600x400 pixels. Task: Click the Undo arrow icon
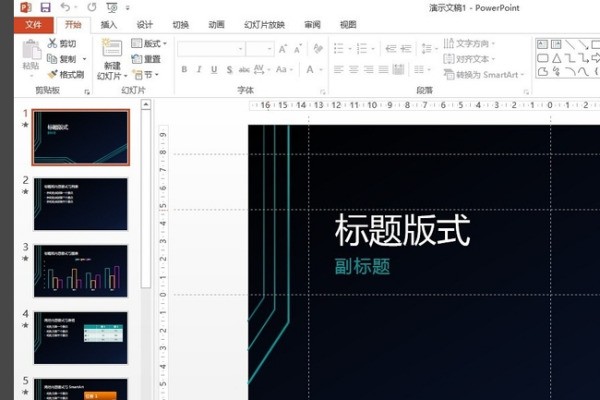(x=65, y=7)
